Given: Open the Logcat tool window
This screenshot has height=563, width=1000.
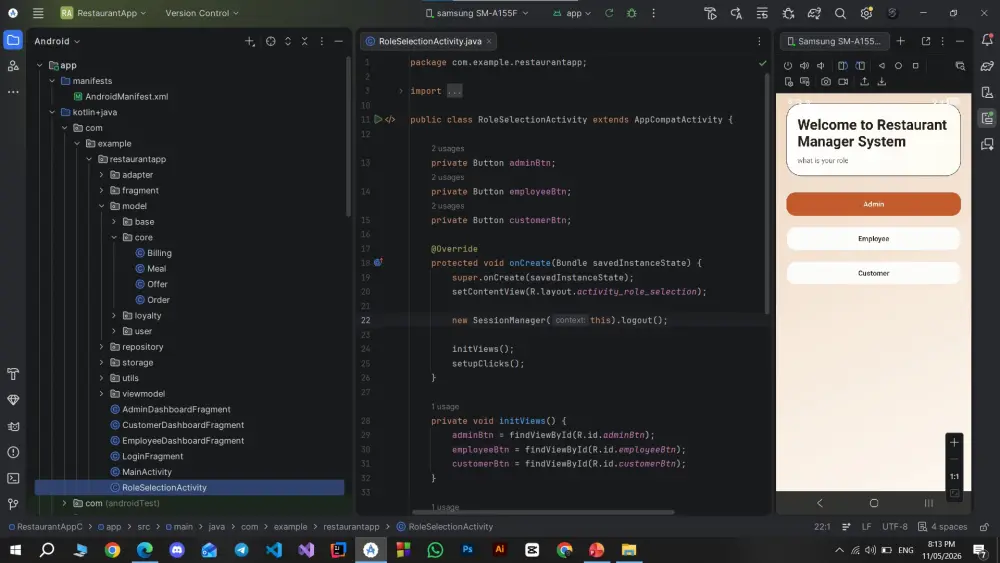Looking at the screenshot, I should tap(13, 427).
